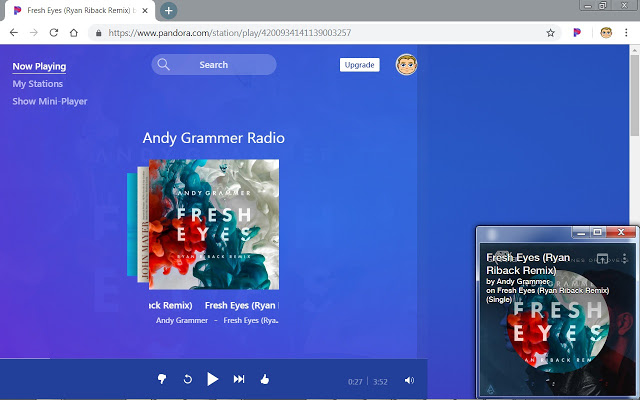
Task: Replay the current track
Action: coord(188,380)
